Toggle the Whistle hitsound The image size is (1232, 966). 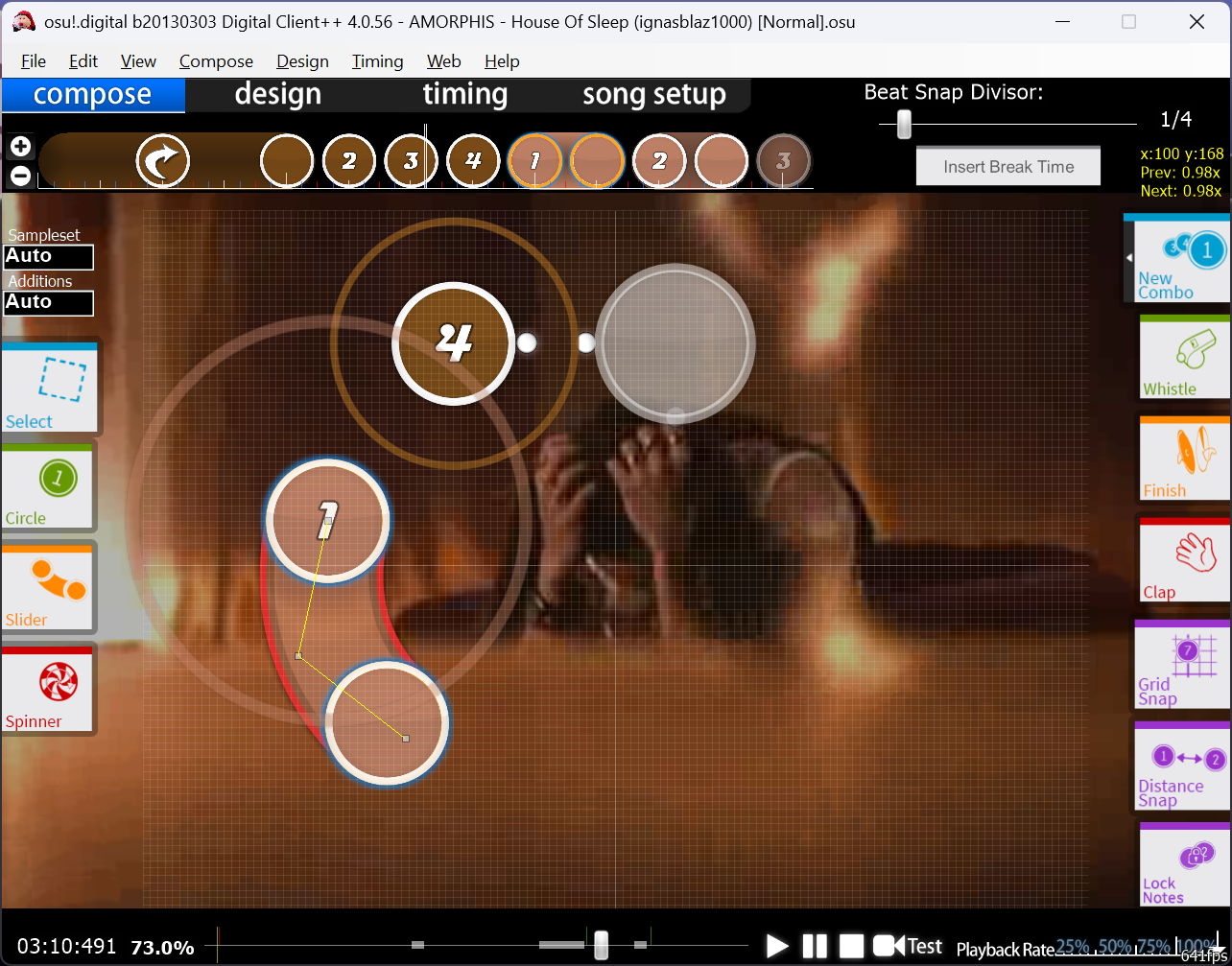tap(1184, 358)
